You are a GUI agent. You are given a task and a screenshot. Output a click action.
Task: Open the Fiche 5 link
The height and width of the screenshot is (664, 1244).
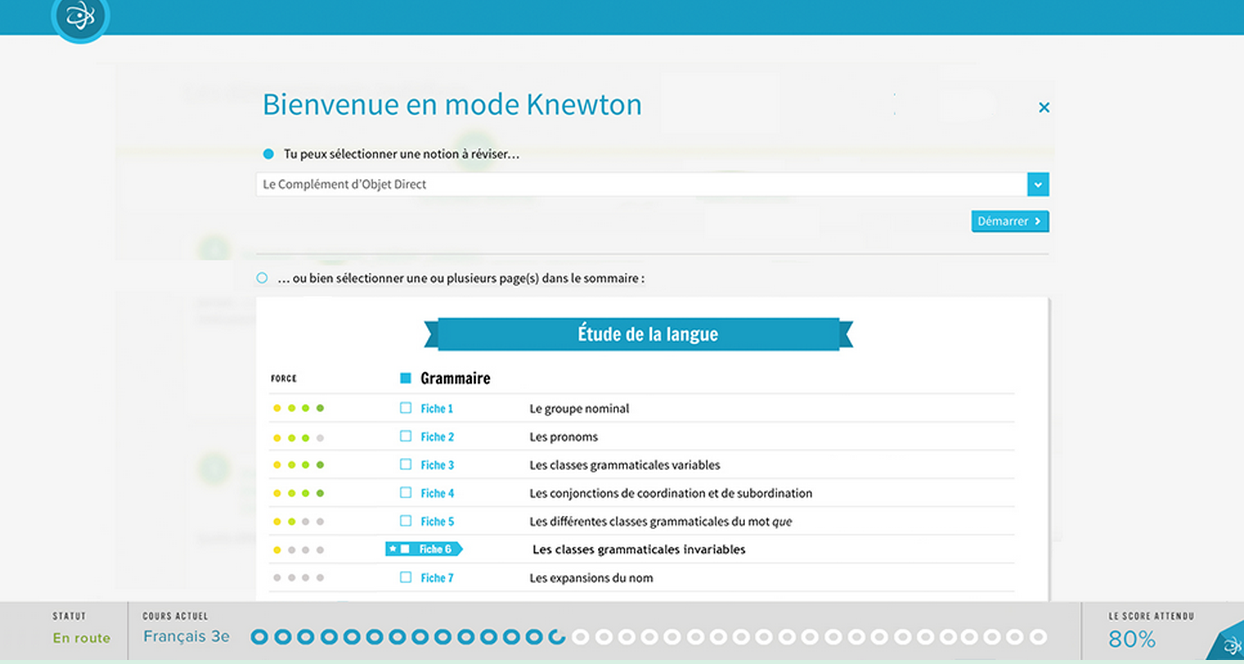click(x=437, y=522)
